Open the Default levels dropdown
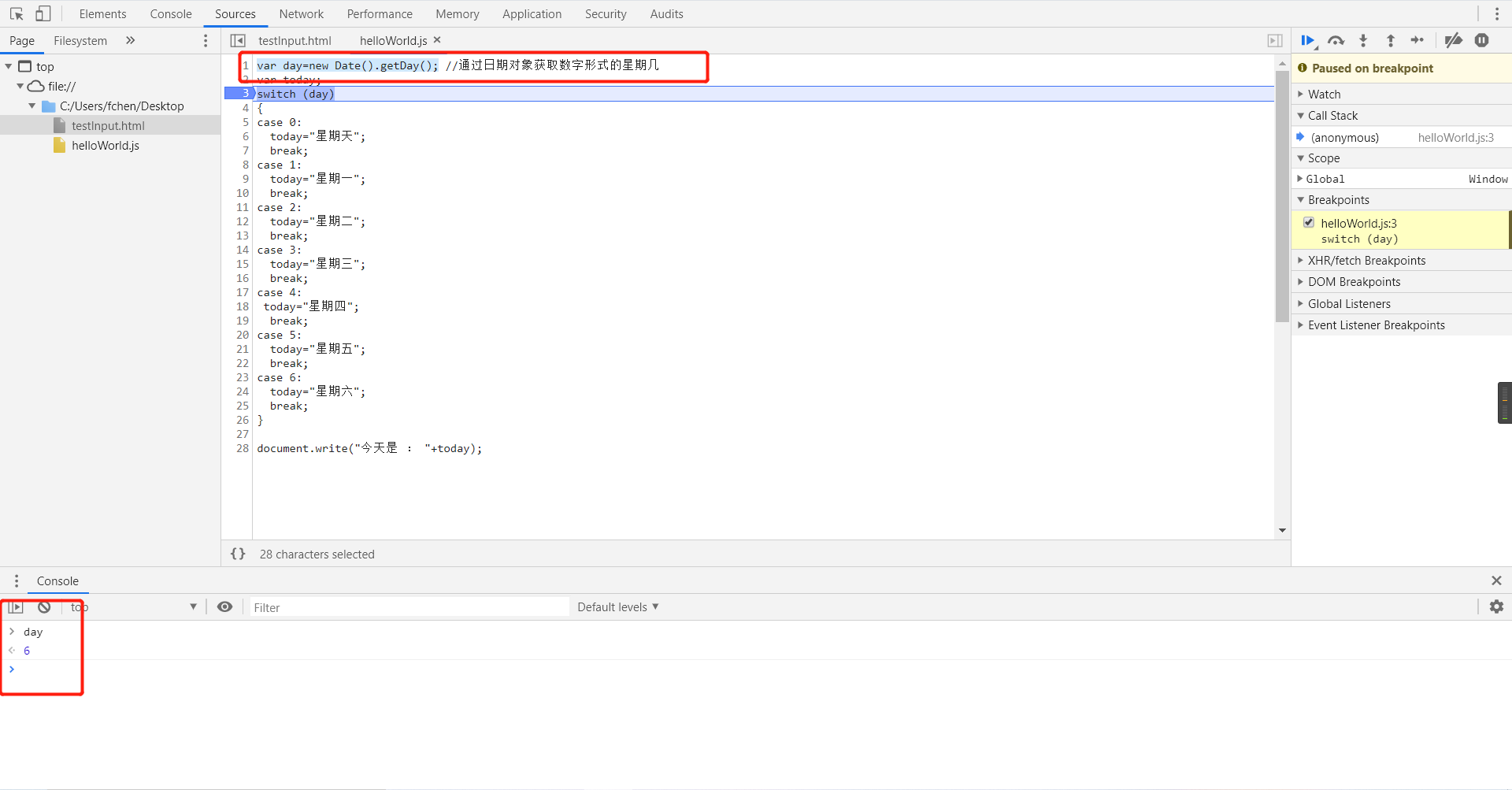Viewport: 1512px width, 790px height. coord(617,606)
